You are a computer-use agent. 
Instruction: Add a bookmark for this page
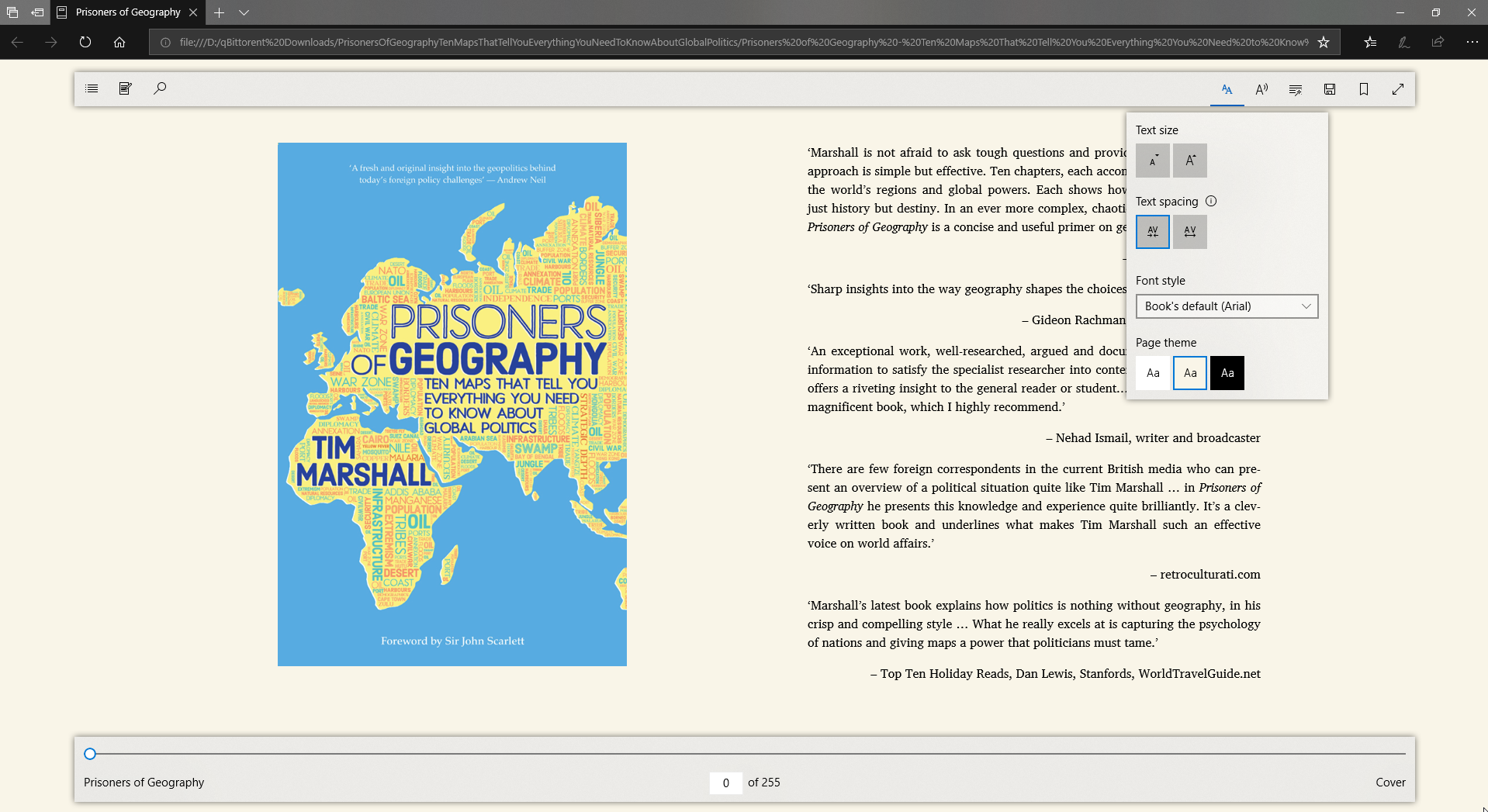pyautogui.click(x=1364, y=89)
